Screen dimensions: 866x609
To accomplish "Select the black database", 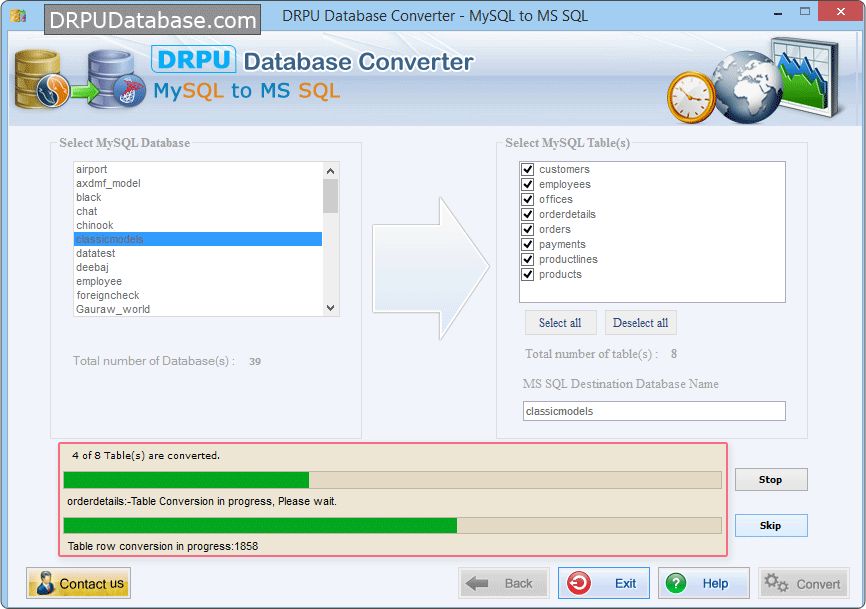I will [198, 197].
